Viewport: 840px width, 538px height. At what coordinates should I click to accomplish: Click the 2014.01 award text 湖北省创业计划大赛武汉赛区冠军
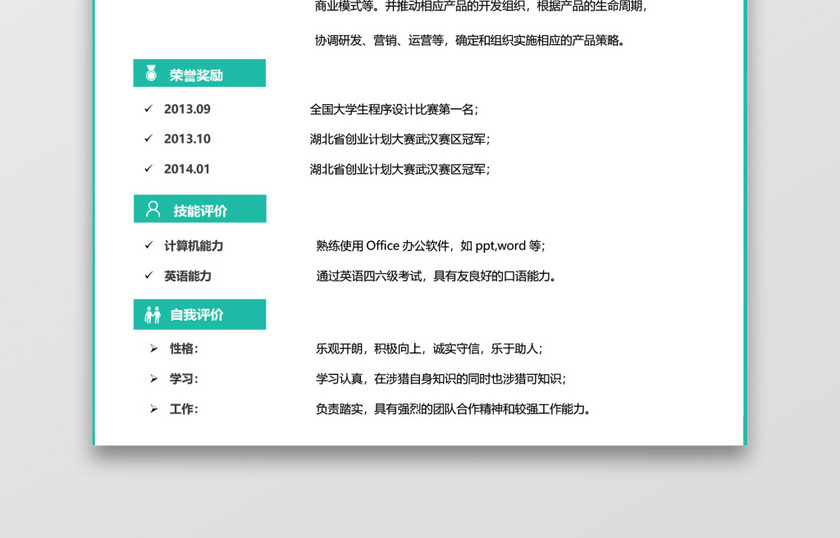coord(400,169)
